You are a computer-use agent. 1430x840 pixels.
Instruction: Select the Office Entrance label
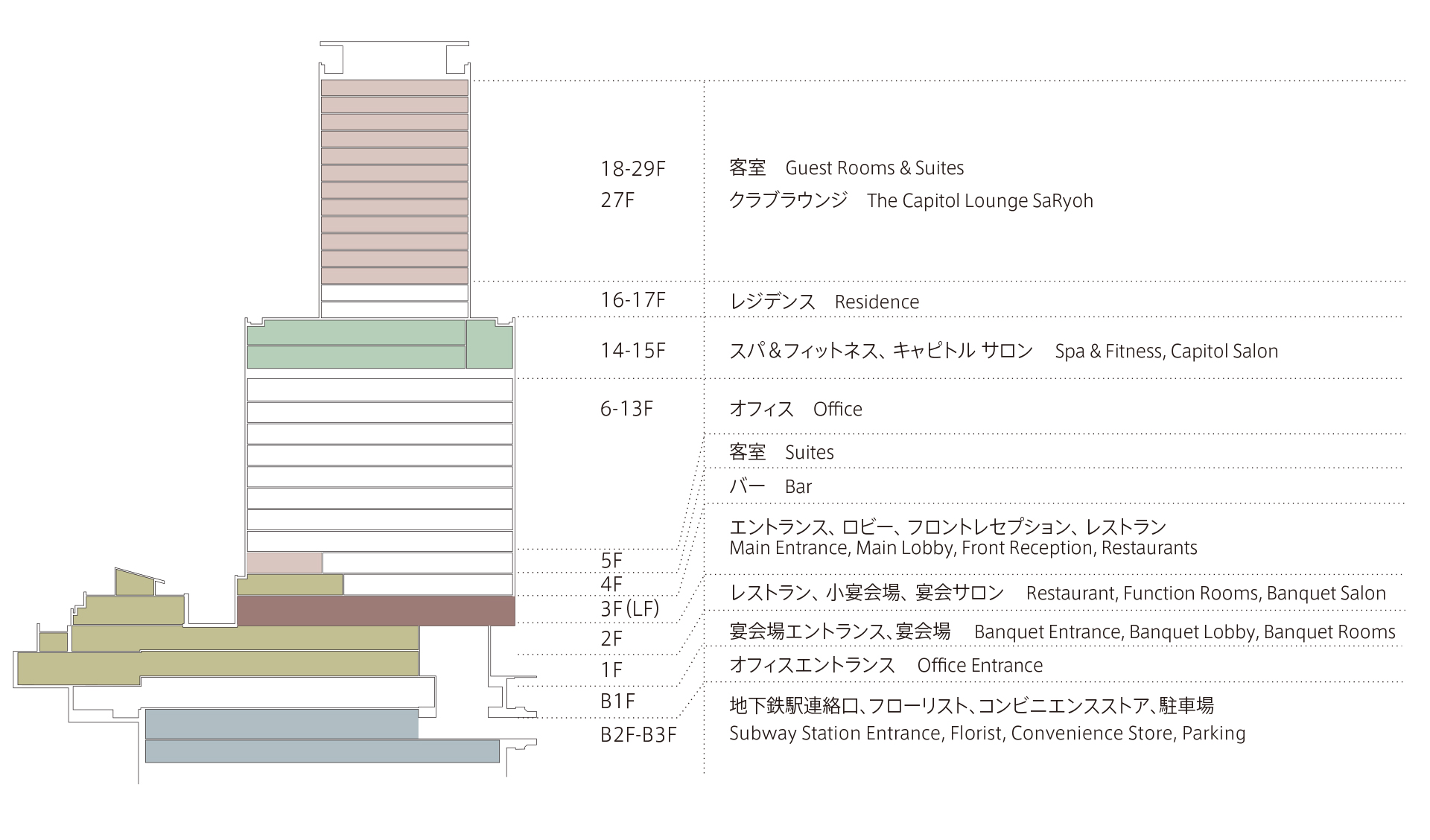(x=980, y=666)
